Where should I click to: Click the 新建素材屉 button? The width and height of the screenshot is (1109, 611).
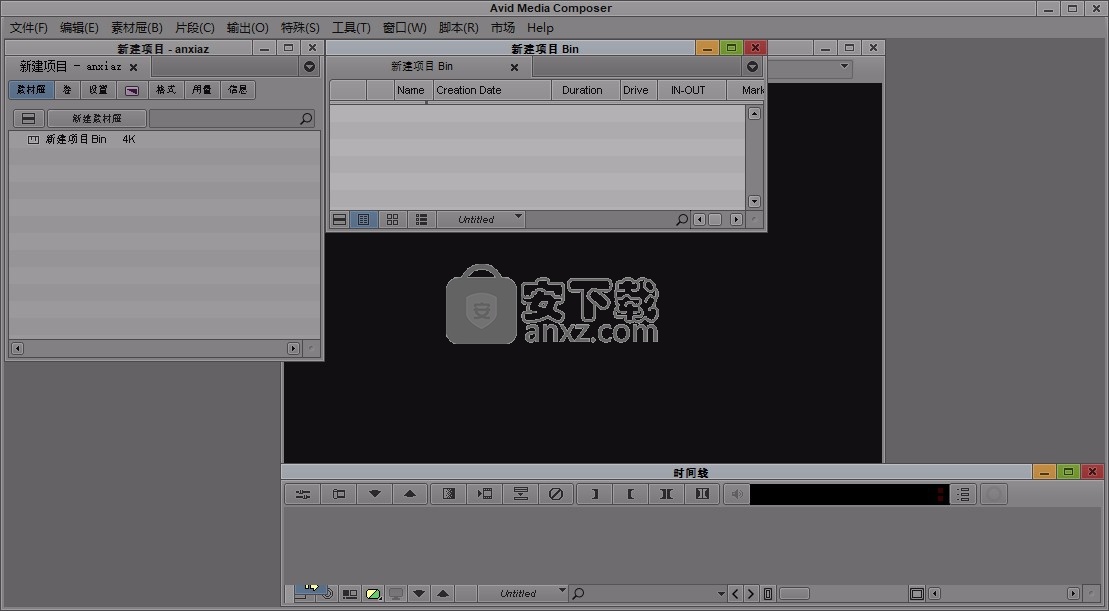[97, 119]
